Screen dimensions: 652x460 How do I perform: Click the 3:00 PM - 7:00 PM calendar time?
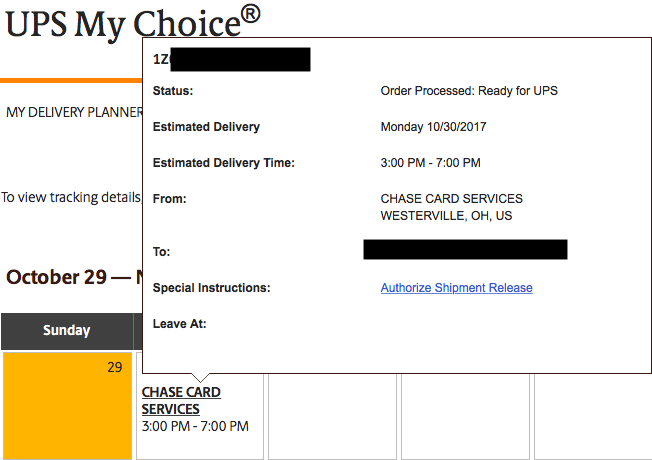[195, 426]
